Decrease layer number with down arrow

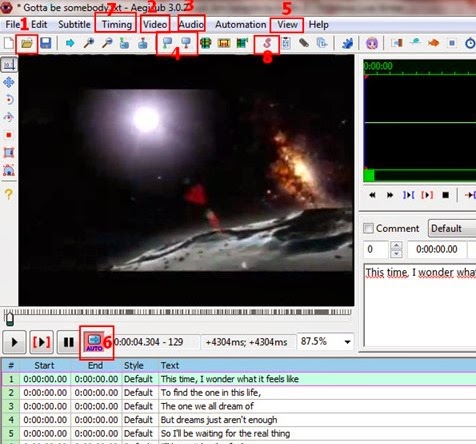click(x=396, y=254)
